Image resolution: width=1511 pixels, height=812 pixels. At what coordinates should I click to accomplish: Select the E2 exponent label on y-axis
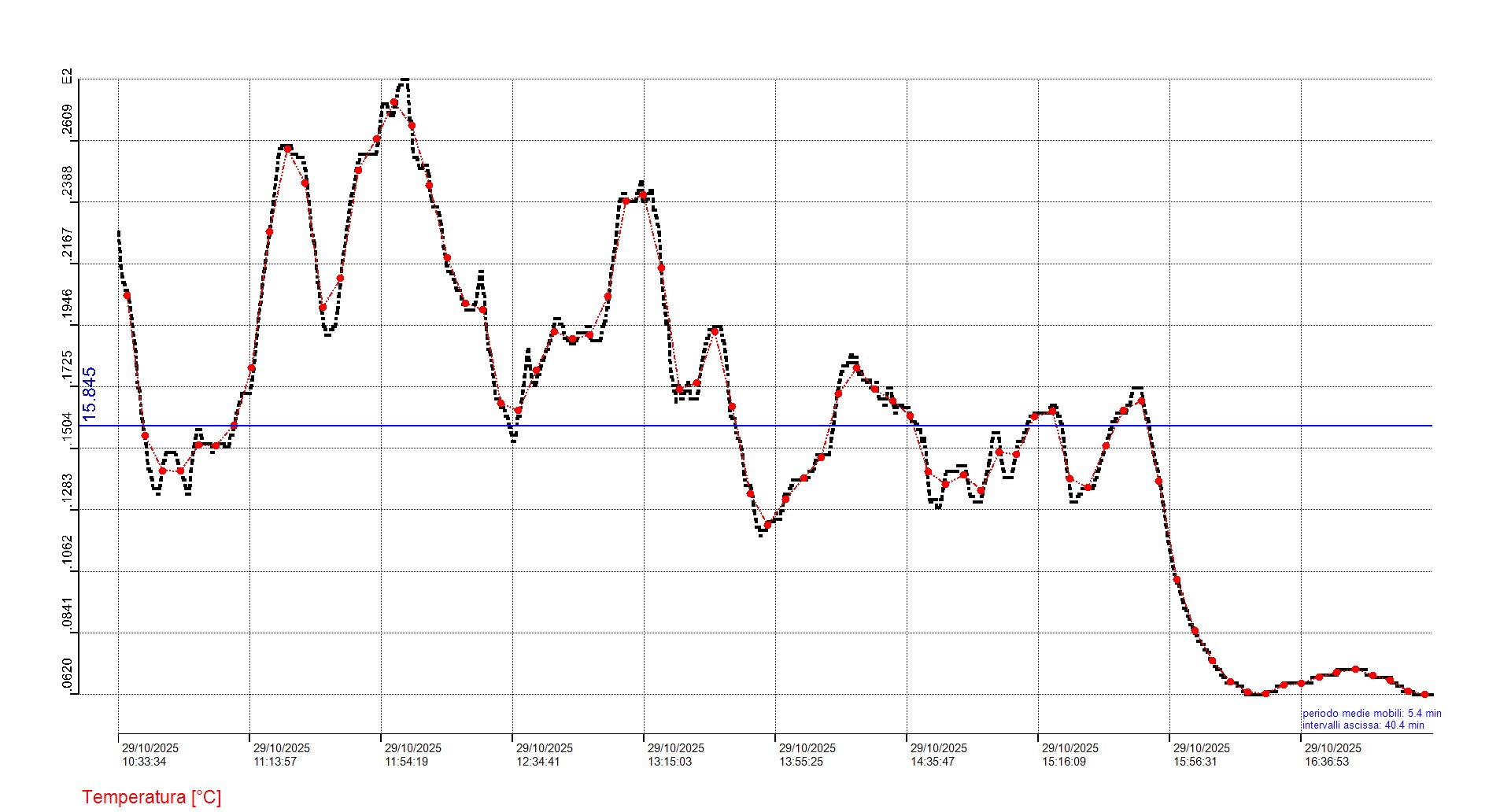[68, 76]
